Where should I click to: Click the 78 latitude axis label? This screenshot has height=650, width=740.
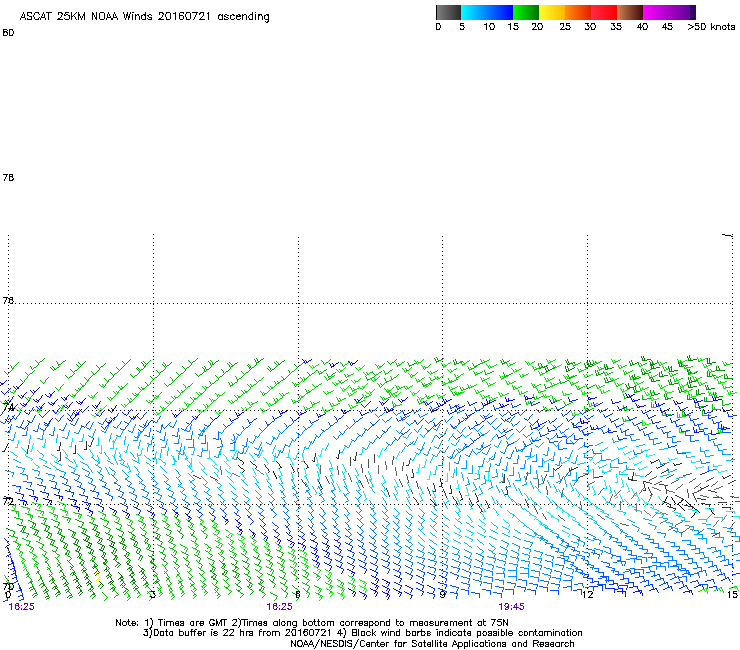click(8, 177)
